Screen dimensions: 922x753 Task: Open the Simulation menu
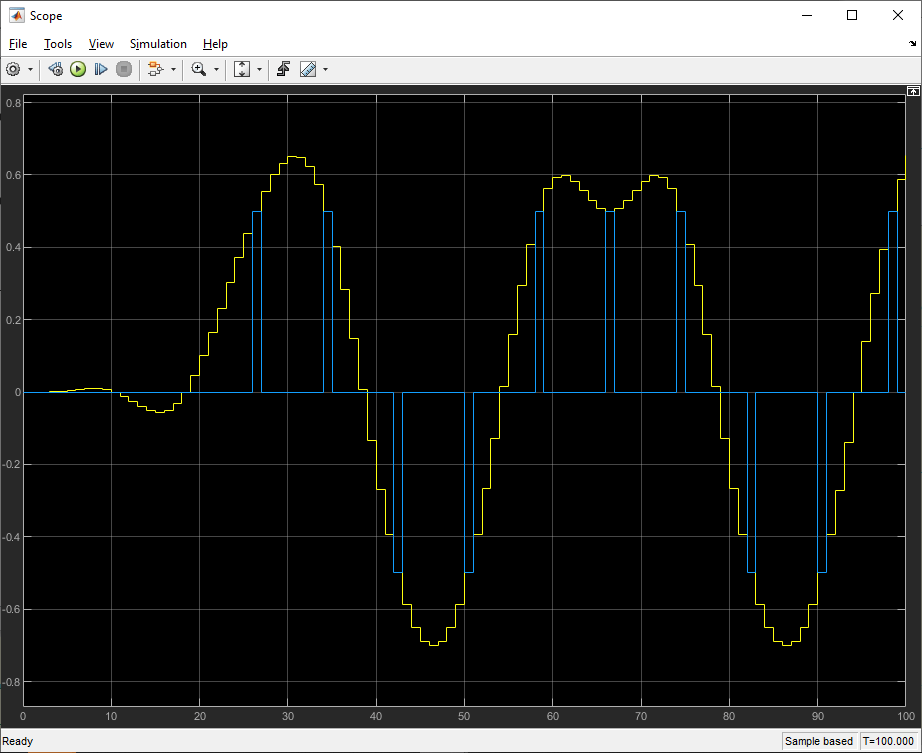158,44
